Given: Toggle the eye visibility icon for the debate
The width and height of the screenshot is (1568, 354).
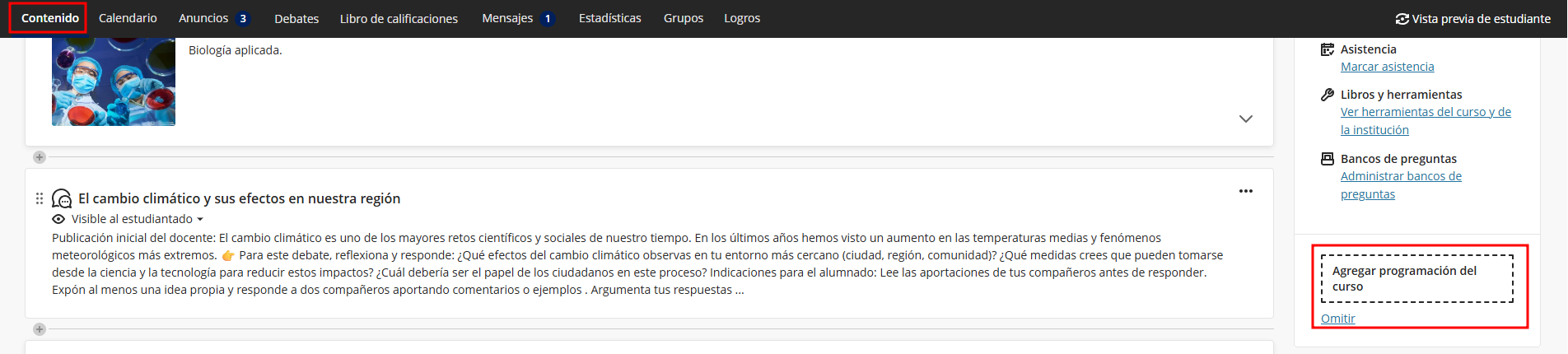Looking at the screenshot, I should [x=58, y=219].
